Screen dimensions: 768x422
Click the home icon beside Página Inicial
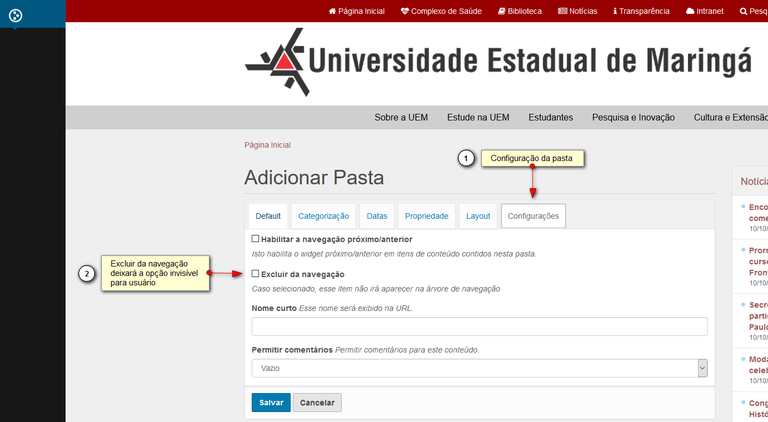pos(332,11)
